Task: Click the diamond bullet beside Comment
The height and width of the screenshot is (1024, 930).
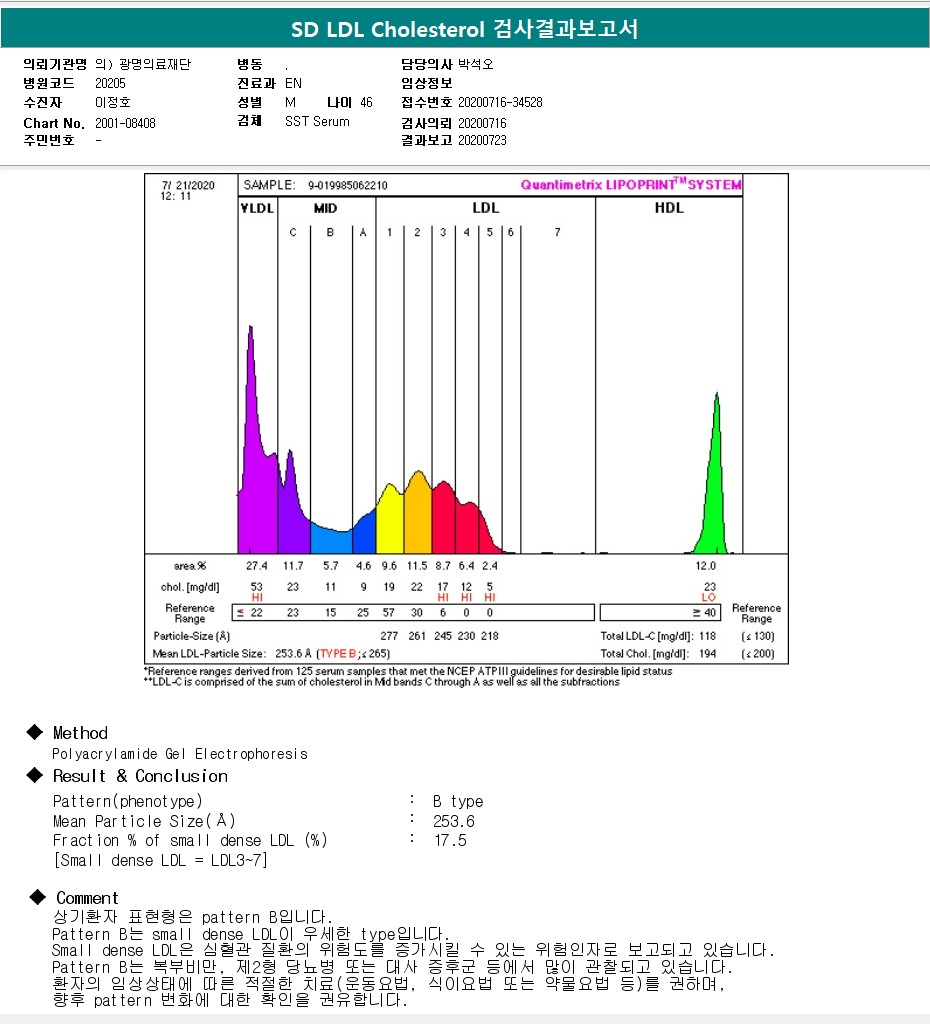Action: pyautogui.click(x=37, y=897)
